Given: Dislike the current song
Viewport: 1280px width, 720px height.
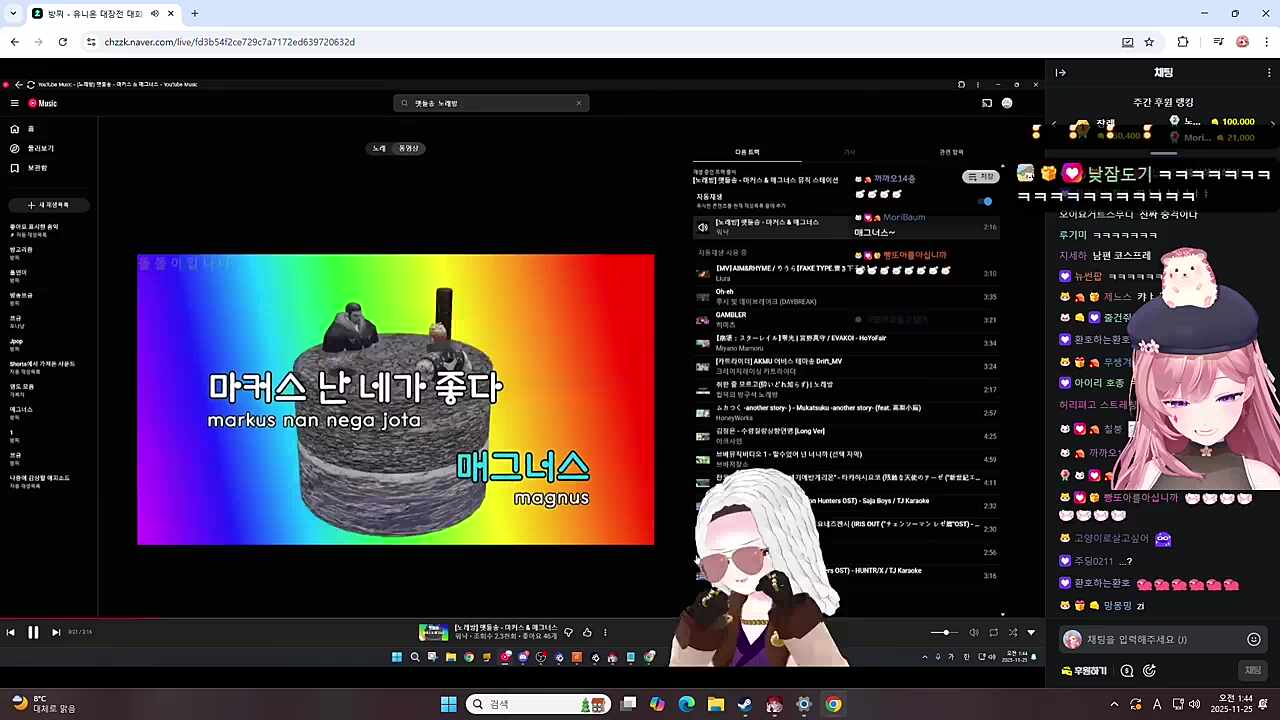Looking at the screenshot, I should (569, 632).
